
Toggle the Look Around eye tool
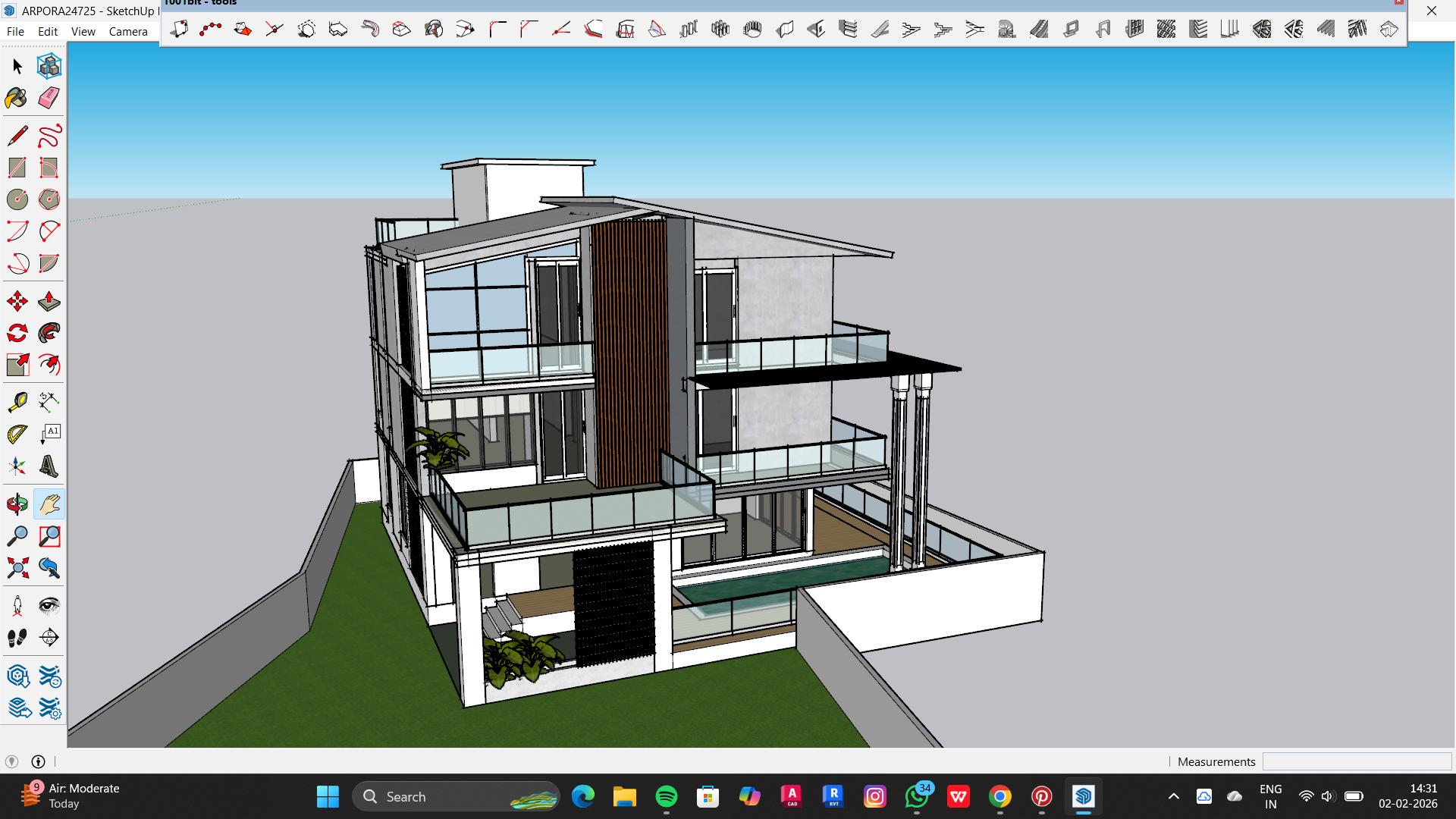[x=49, y=605]
